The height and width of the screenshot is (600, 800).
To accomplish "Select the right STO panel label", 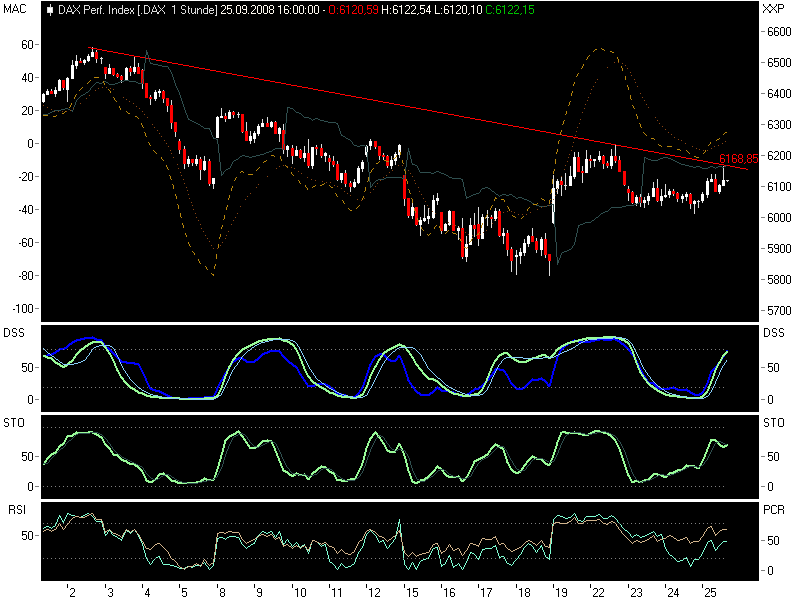I will coord(774,422).
